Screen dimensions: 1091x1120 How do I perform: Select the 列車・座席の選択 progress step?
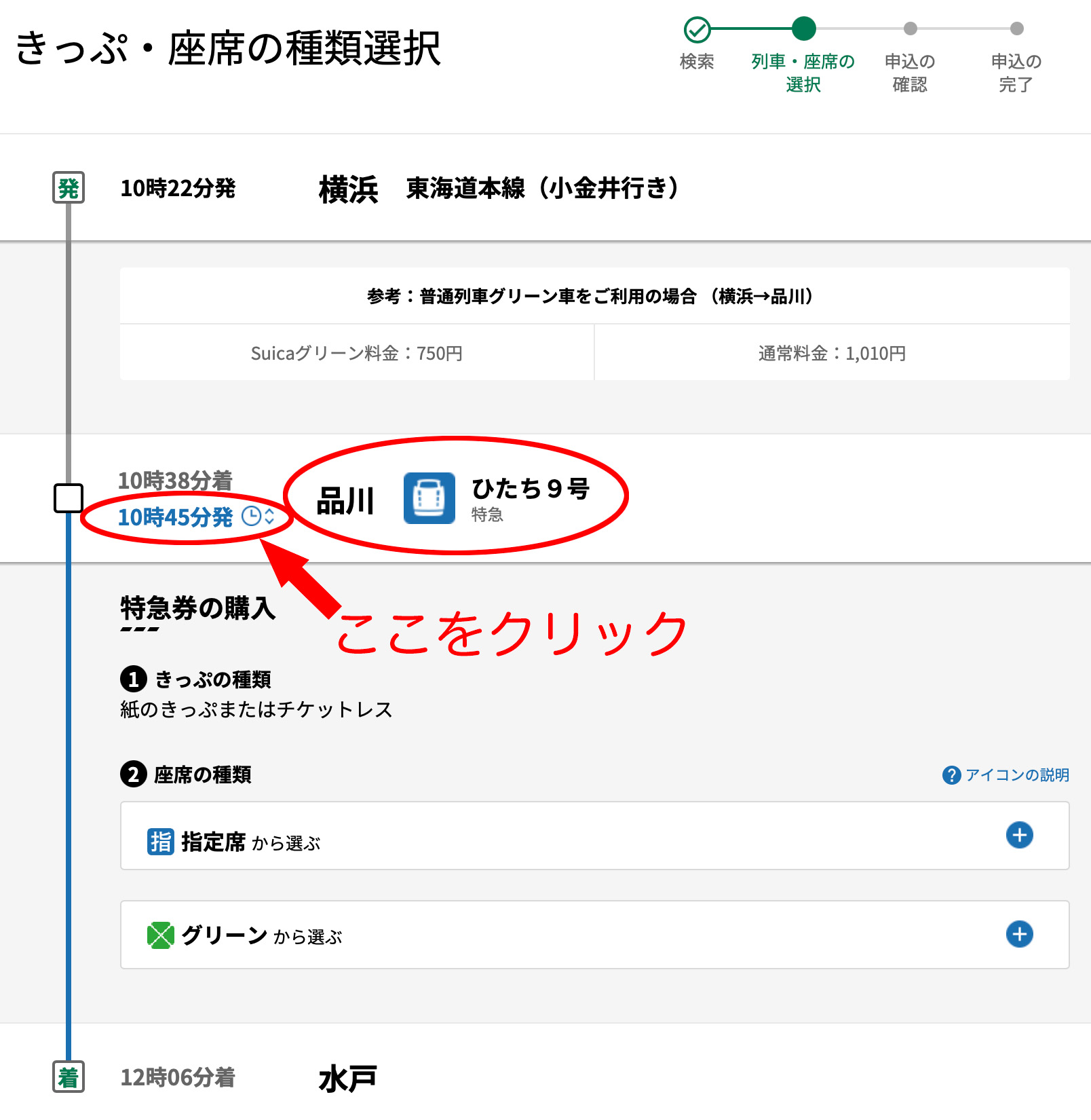coord(803,30)
